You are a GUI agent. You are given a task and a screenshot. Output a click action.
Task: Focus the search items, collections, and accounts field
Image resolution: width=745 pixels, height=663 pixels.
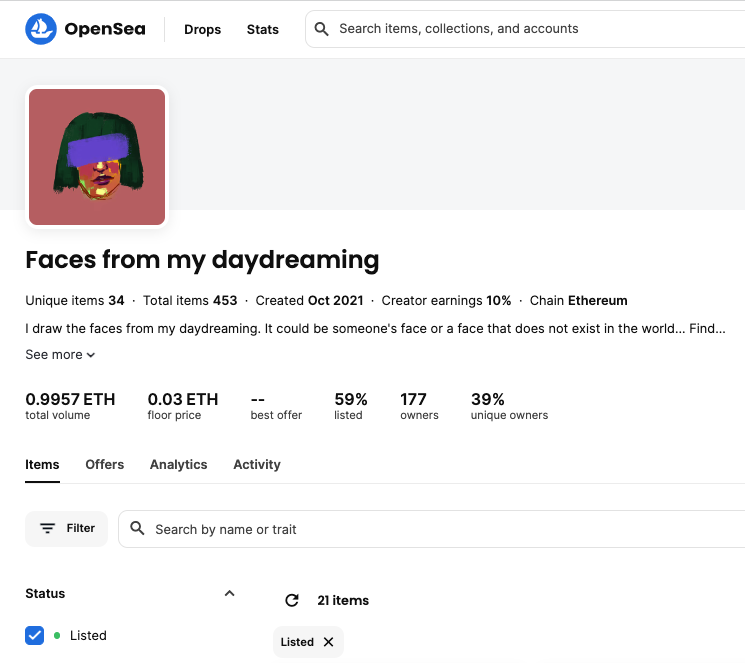(x=525, y=29)
